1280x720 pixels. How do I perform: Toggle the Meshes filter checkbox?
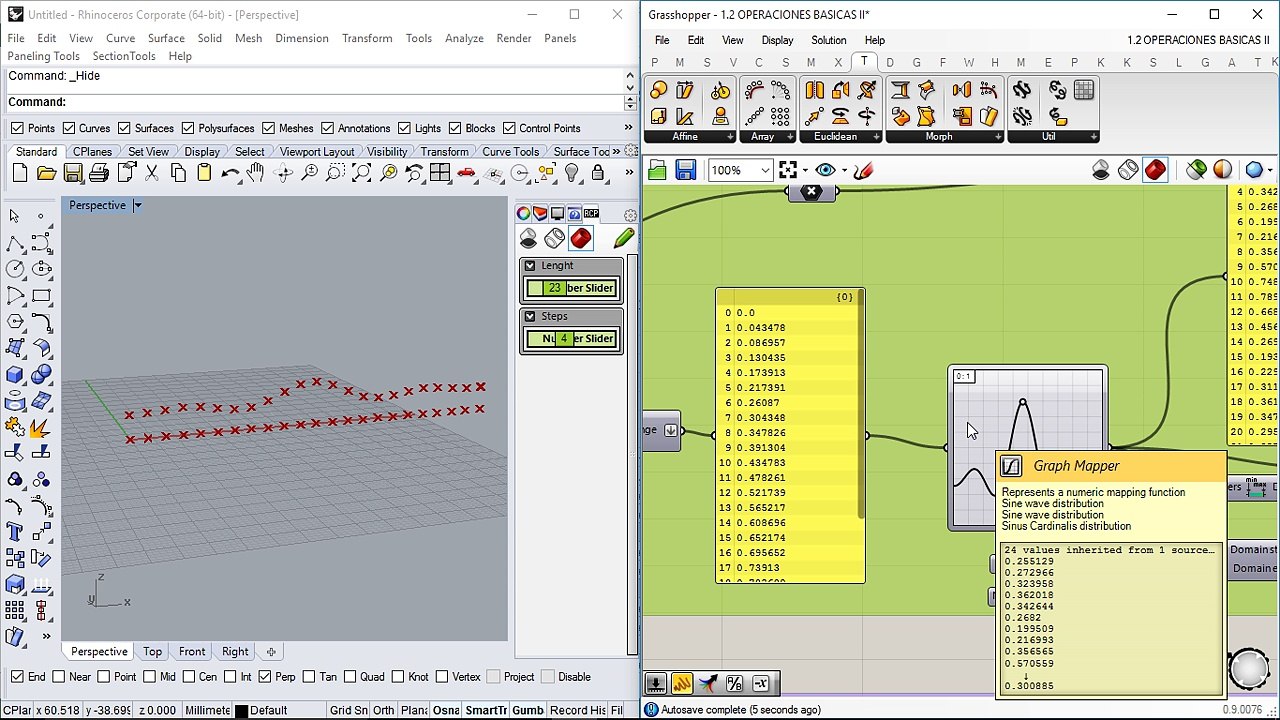[x=268, y=128]
